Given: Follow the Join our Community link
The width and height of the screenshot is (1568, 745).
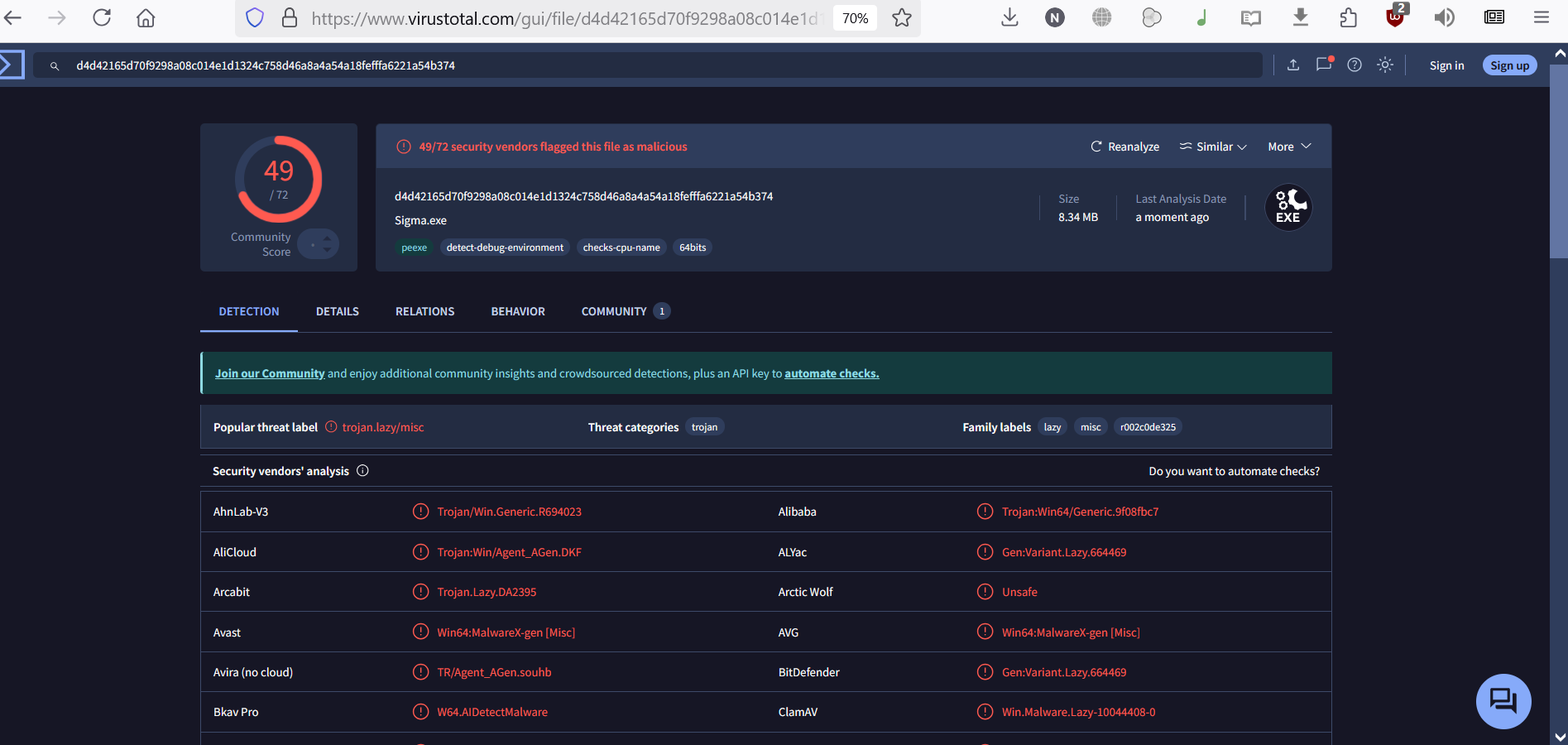Looking at the screenshot, I should (270, 373).
